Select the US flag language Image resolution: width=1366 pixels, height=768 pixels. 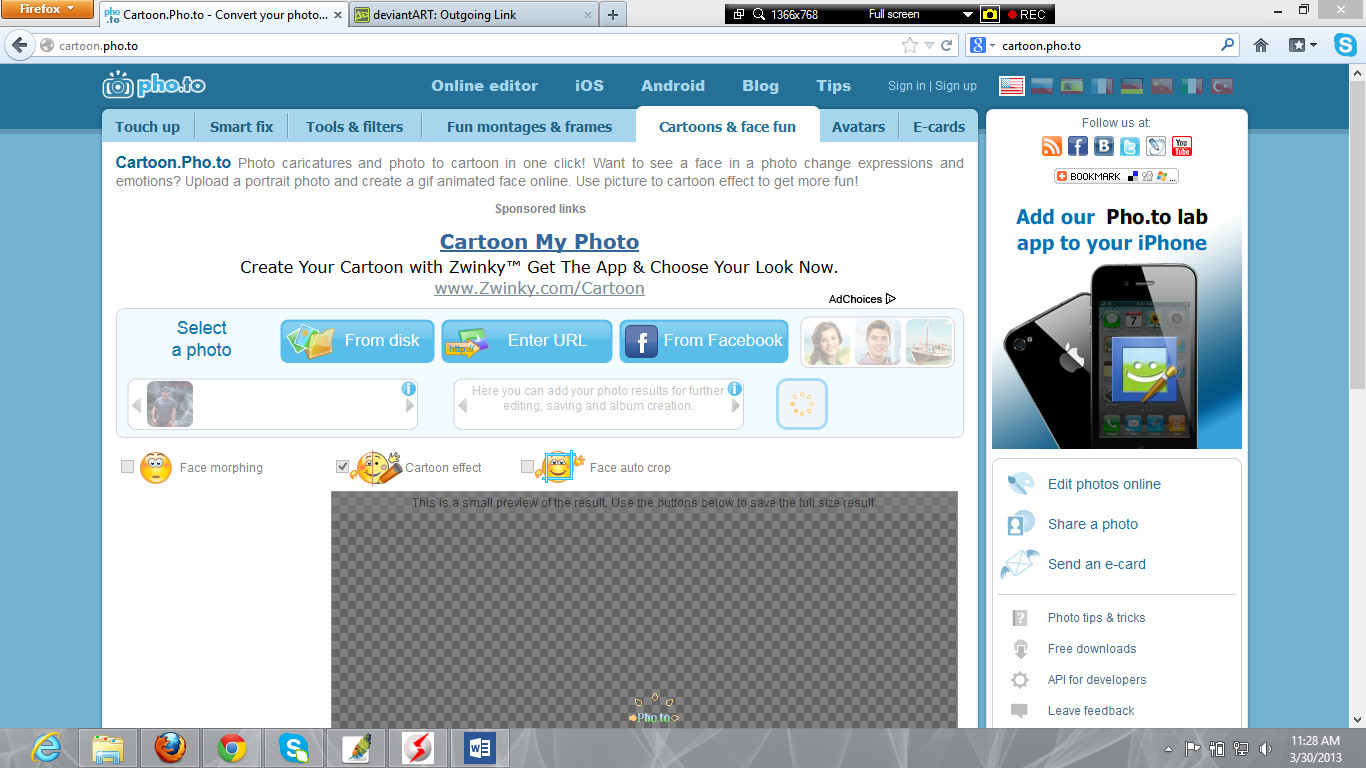pos(1012,86)
